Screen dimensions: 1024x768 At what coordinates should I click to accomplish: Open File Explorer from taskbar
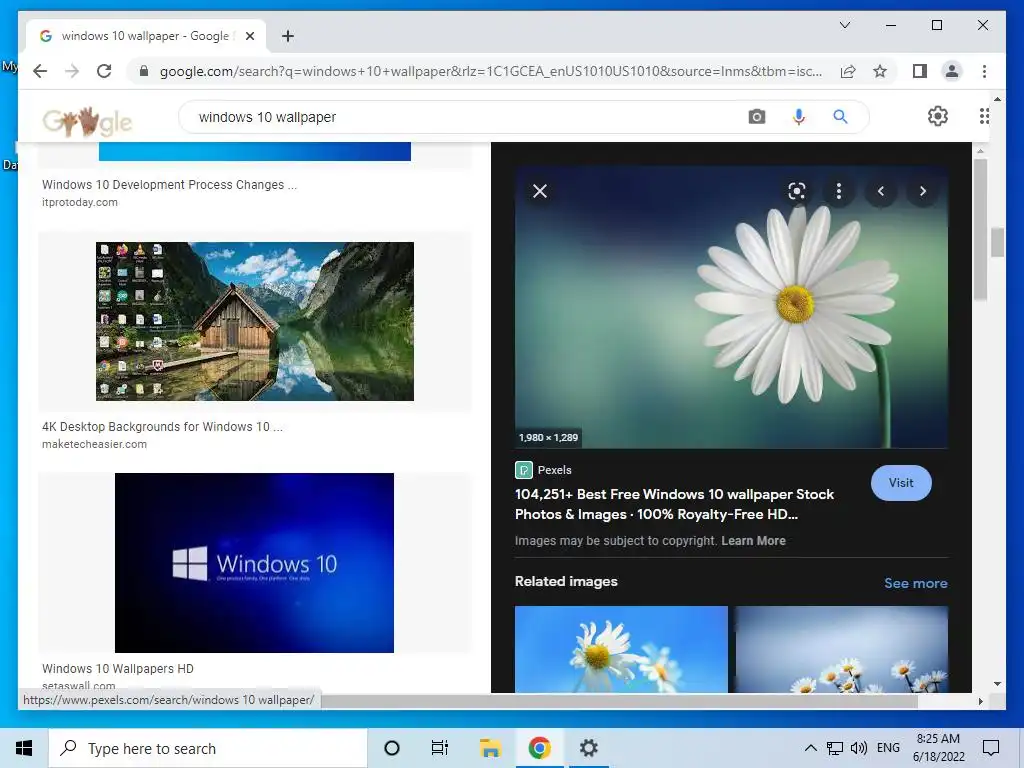point(490,748)
